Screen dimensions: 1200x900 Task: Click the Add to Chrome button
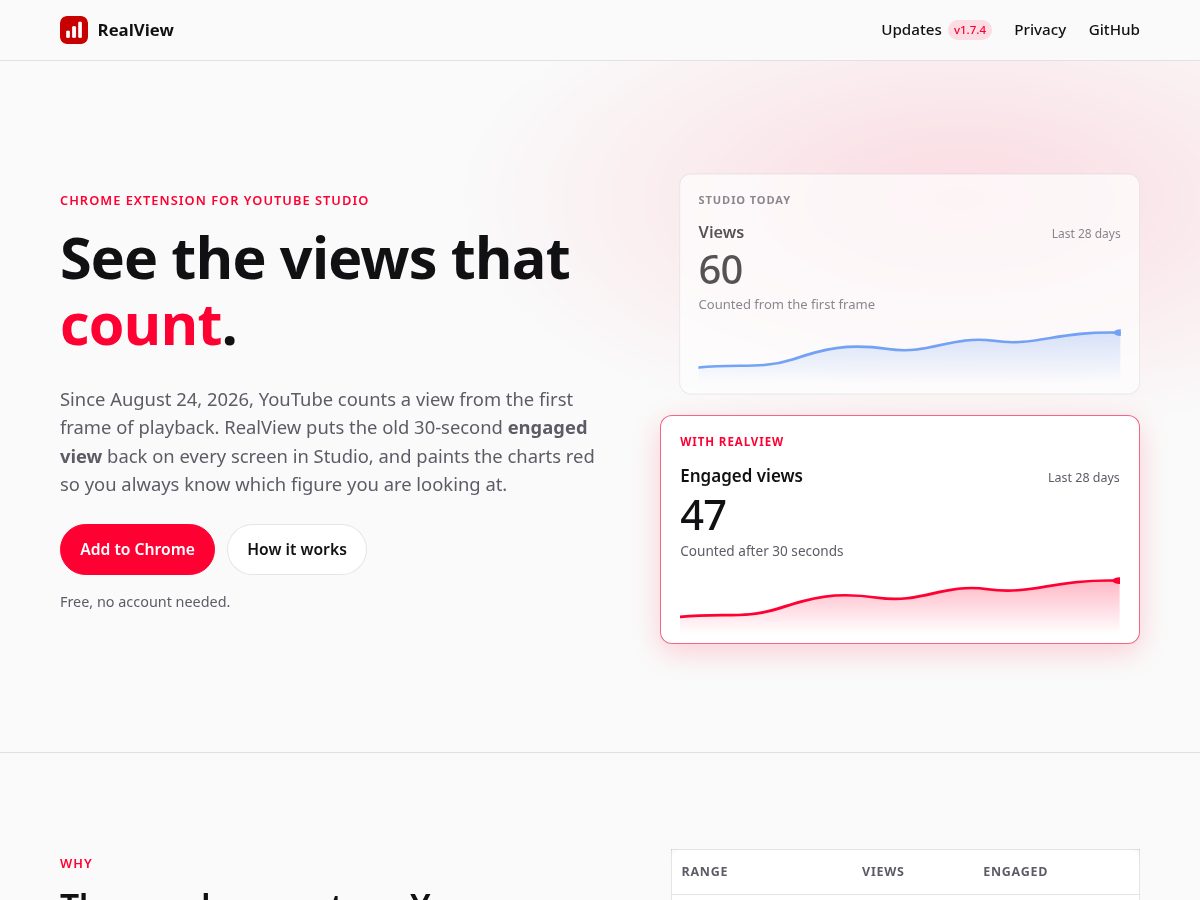pos(137,549)
